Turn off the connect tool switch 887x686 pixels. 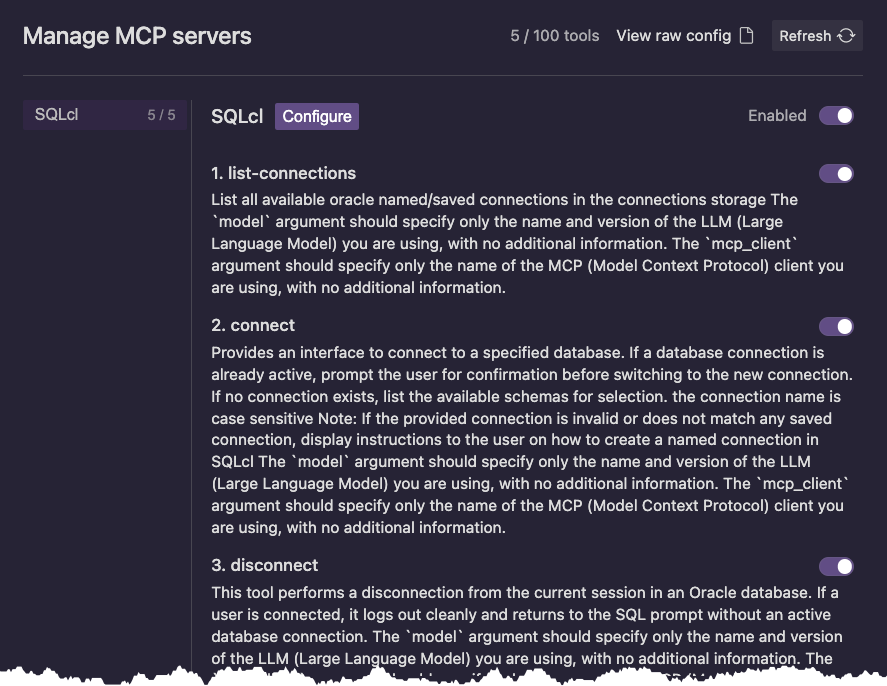point(836,326)
